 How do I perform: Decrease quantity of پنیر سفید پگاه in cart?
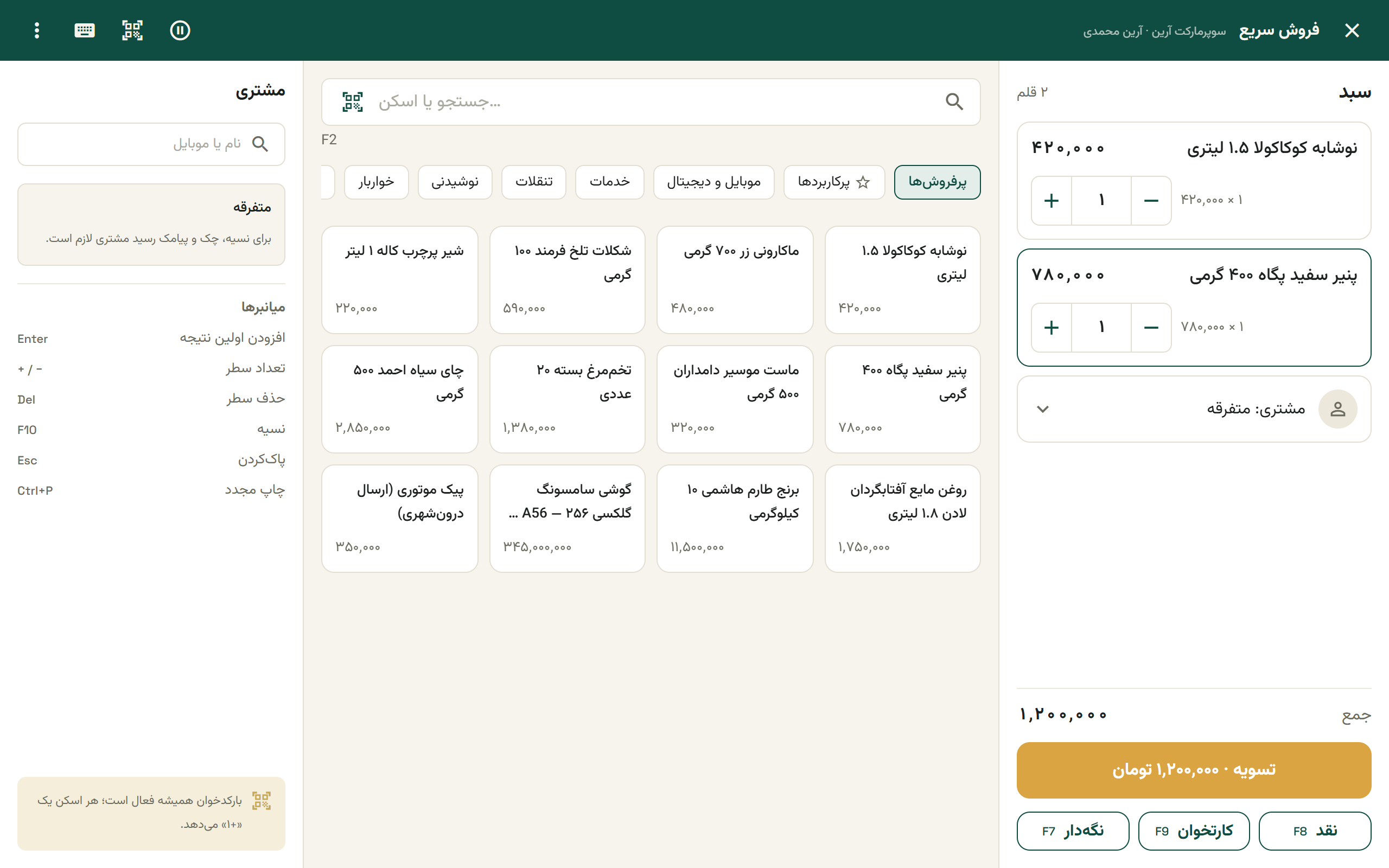(x=1151, y=327)
